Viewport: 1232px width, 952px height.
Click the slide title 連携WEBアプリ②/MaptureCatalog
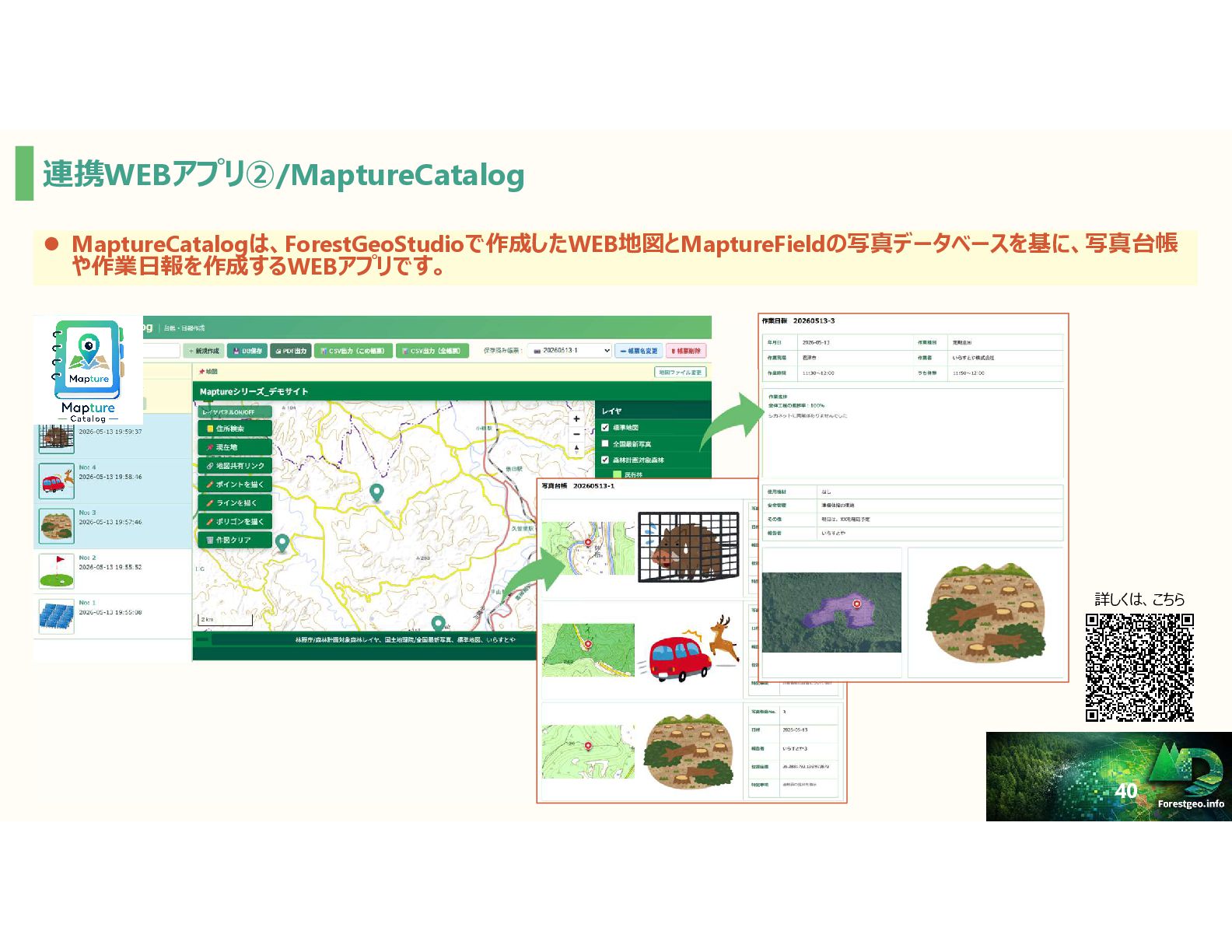tap(284, 174)
